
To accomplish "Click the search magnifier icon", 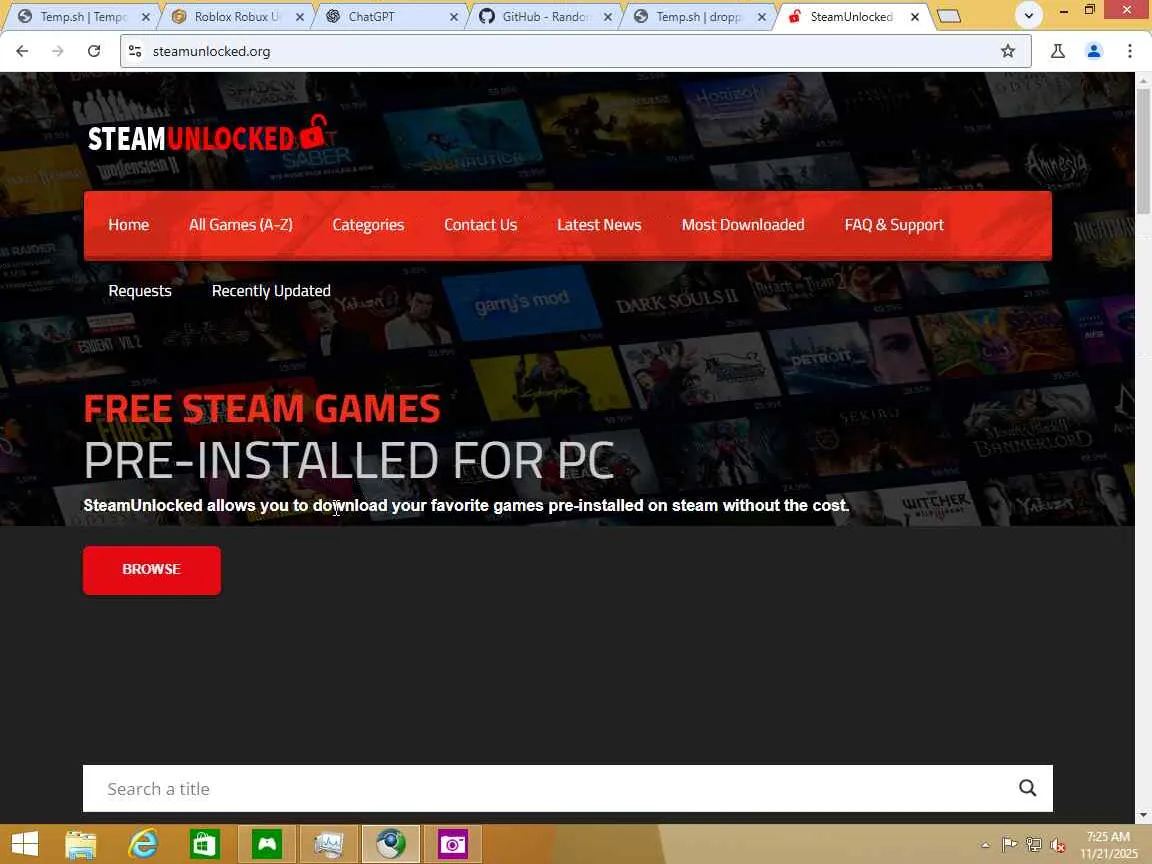I will [x=1027, y=788].
